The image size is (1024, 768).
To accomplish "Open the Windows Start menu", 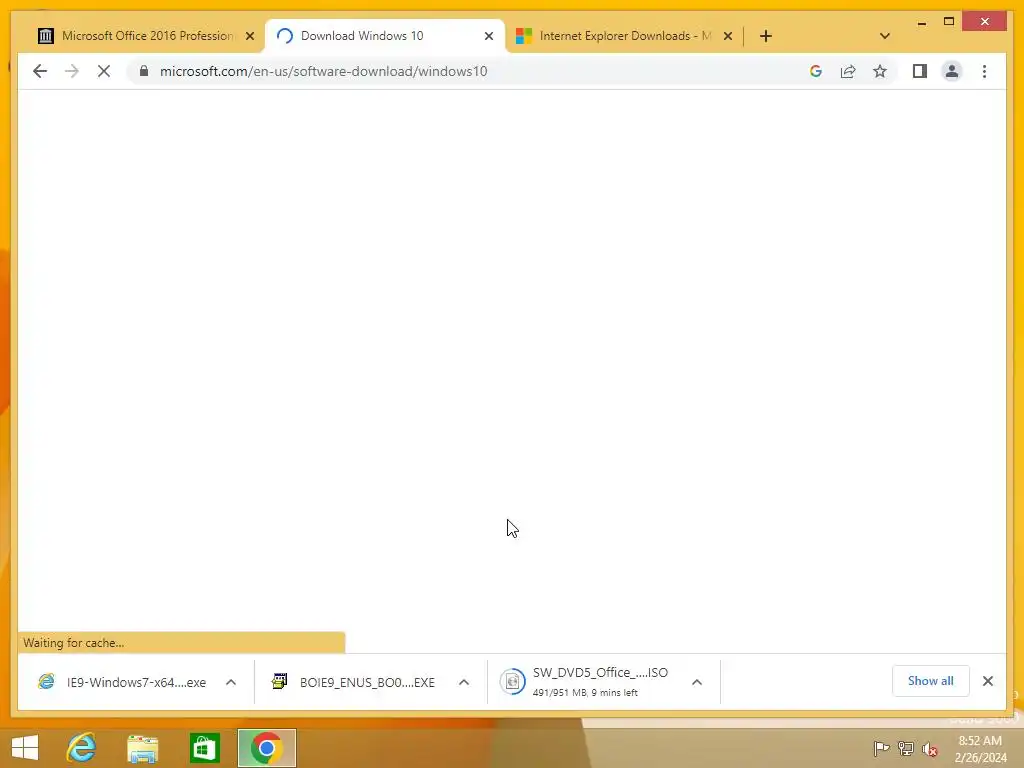I will [25, 748].
